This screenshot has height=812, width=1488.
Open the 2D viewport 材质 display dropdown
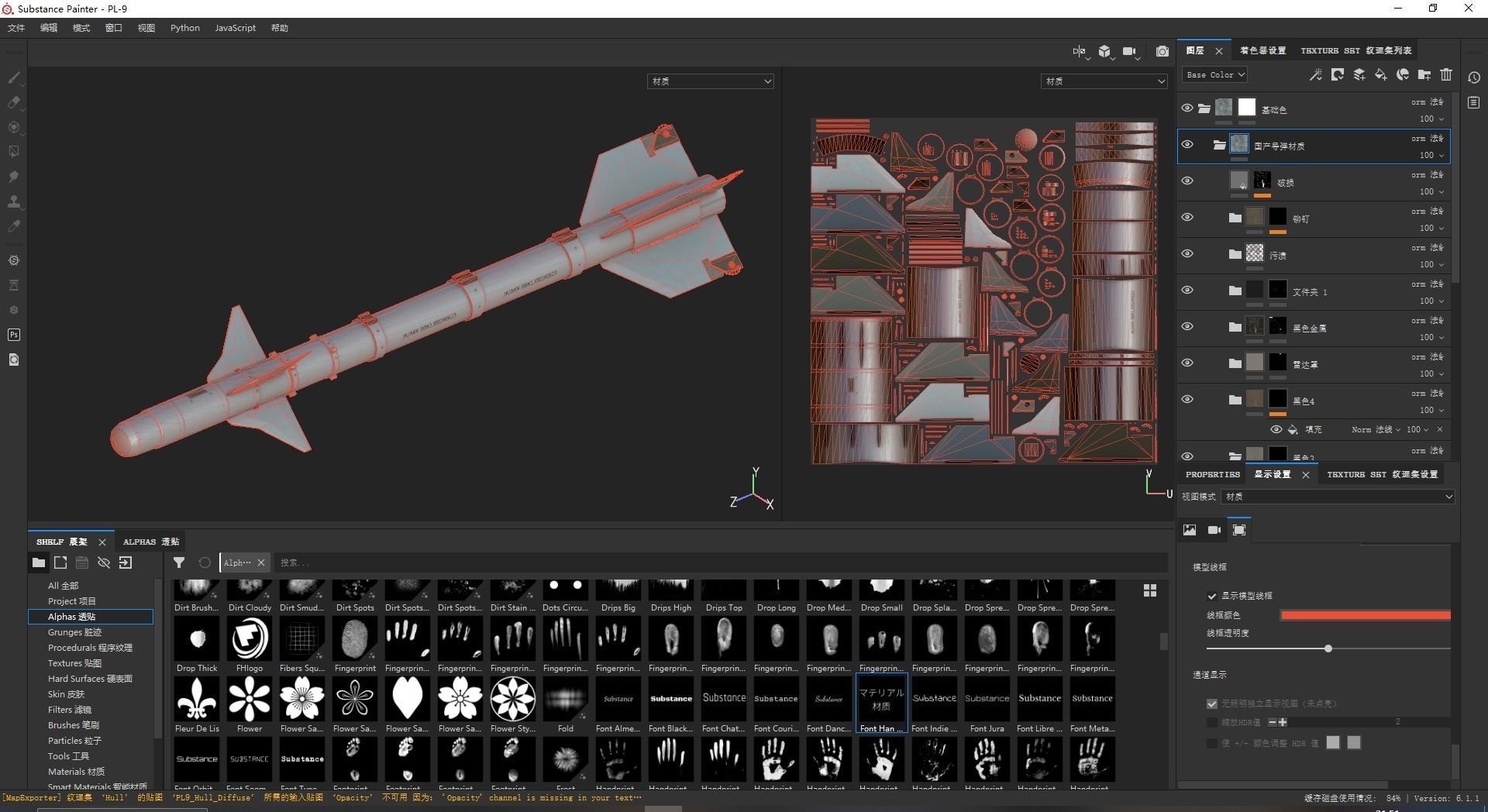1104,81
